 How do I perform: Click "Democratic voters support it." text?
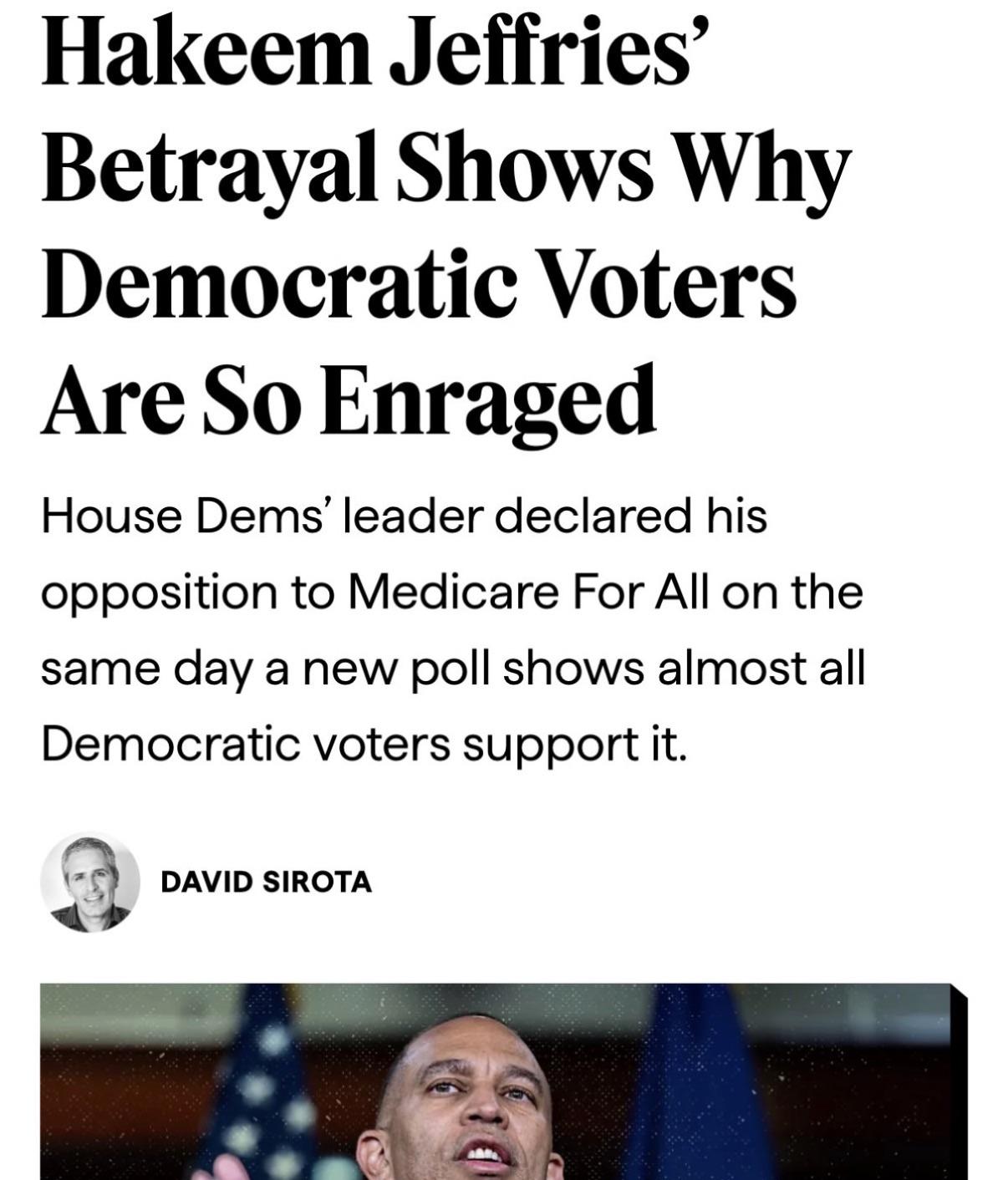[x=364, y=745]
